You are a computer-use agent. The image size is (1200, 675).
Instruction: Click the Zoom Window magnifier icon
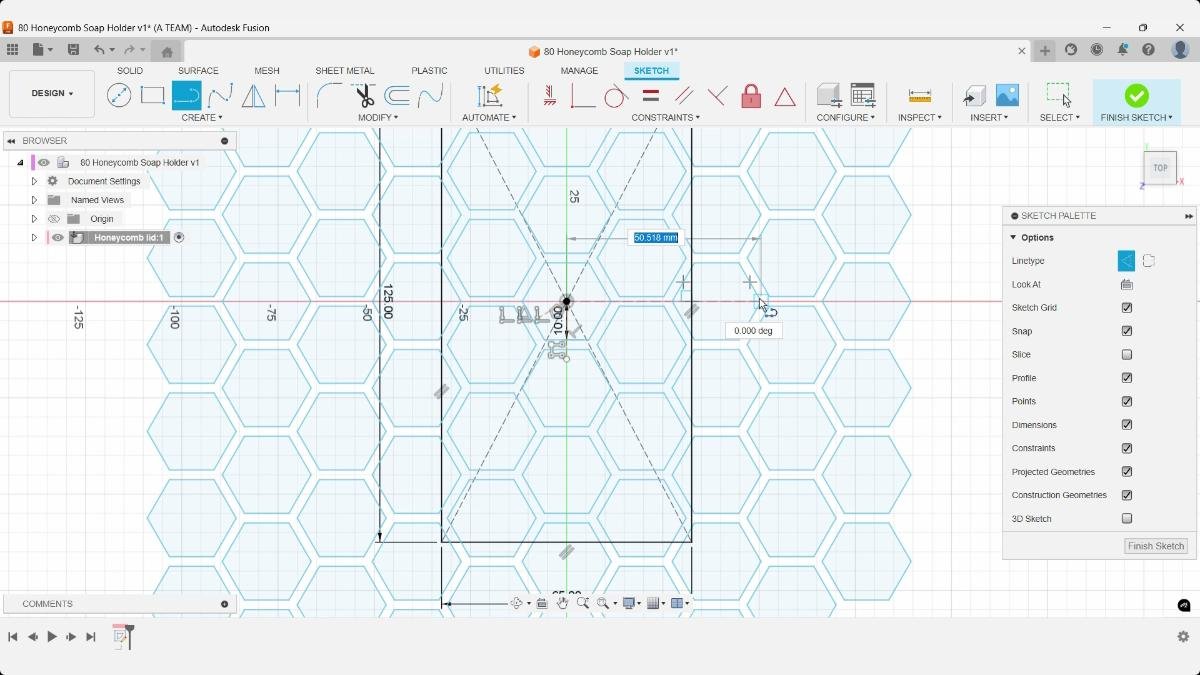point(604,603)
